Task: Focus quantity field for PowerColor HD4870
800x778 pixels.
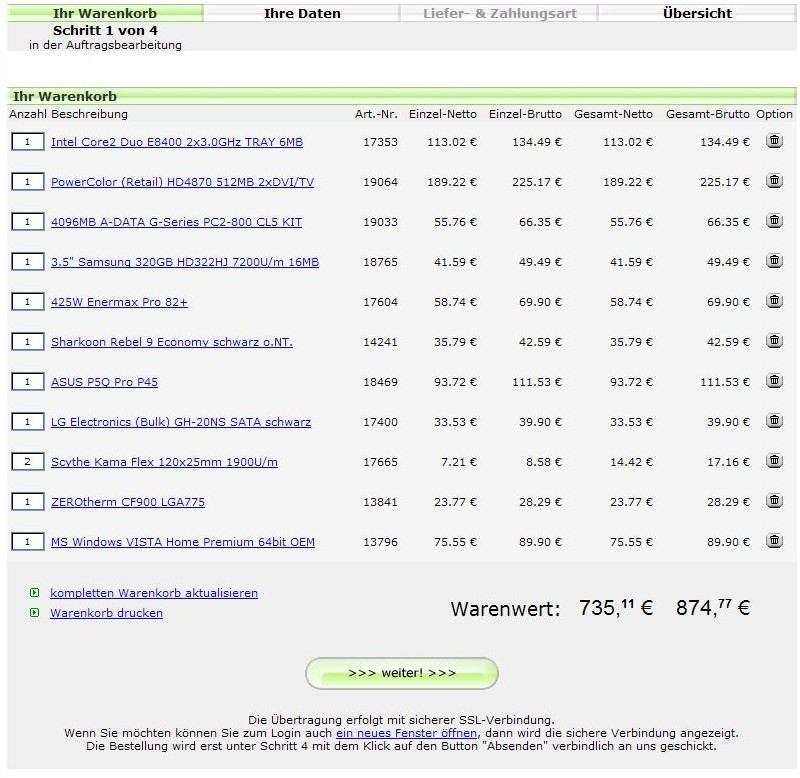Action: (28, 182)
